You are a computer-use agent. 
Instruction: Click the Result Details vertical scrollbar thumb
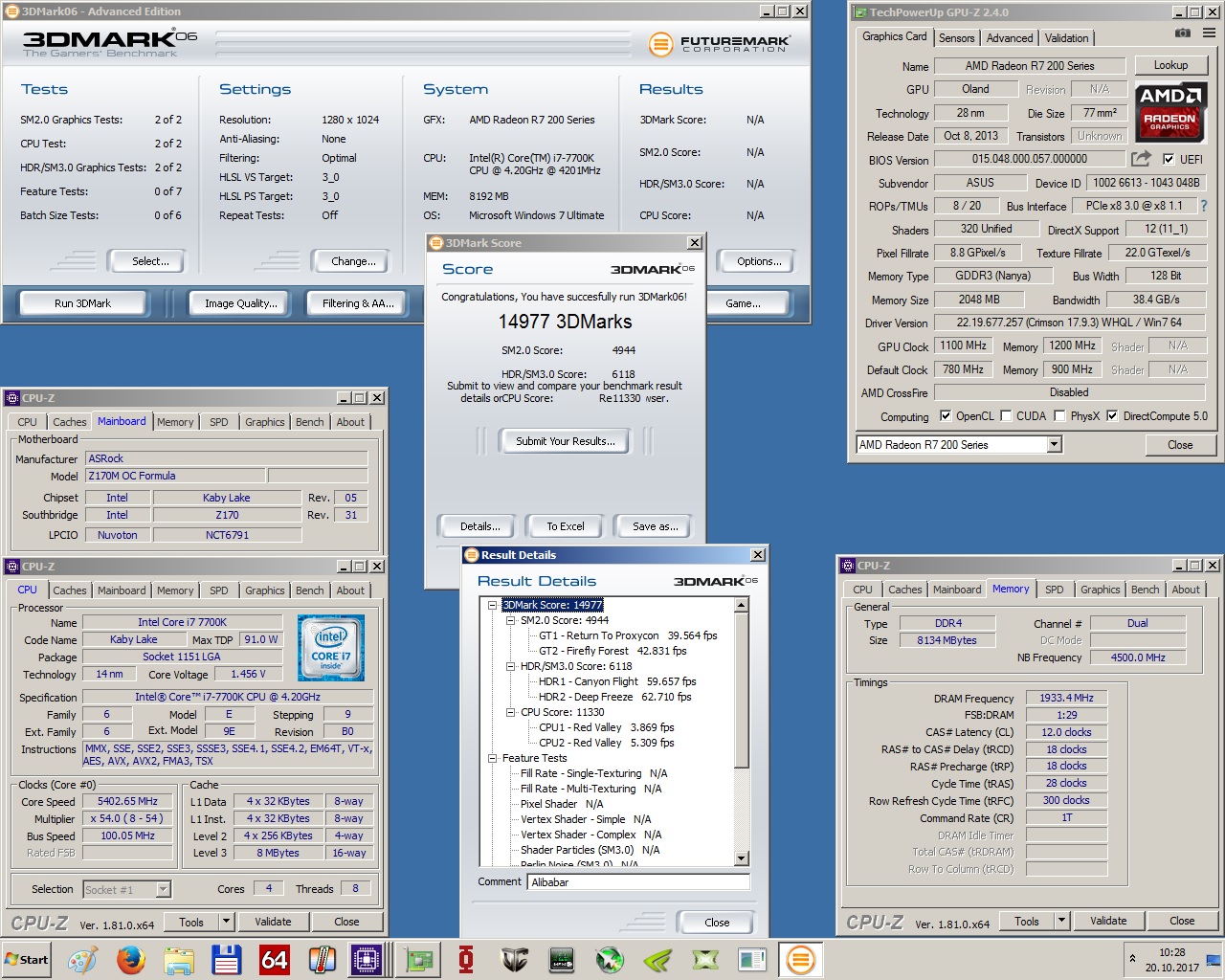(742, 689)
